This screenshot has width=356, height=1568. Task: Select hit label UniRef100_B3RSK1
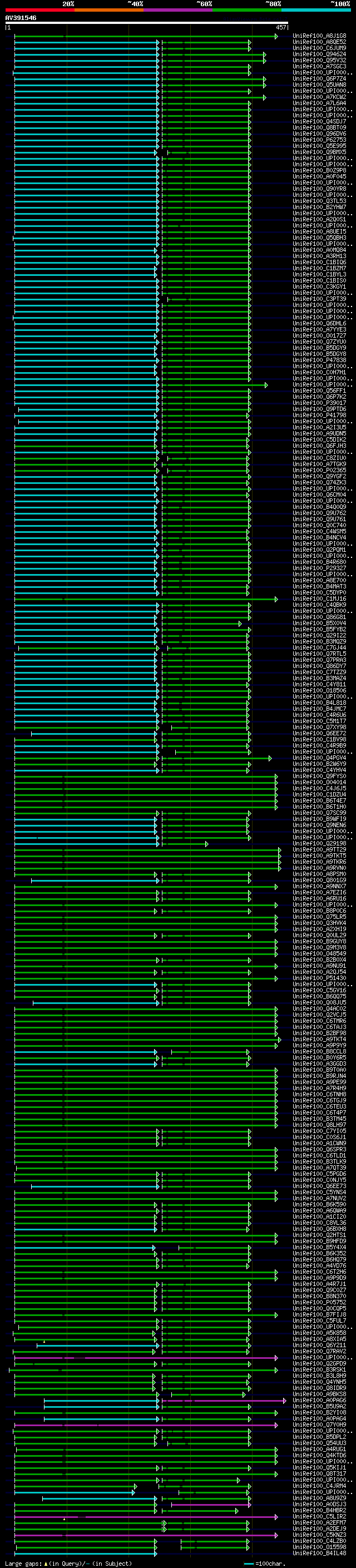[319, 1369]
